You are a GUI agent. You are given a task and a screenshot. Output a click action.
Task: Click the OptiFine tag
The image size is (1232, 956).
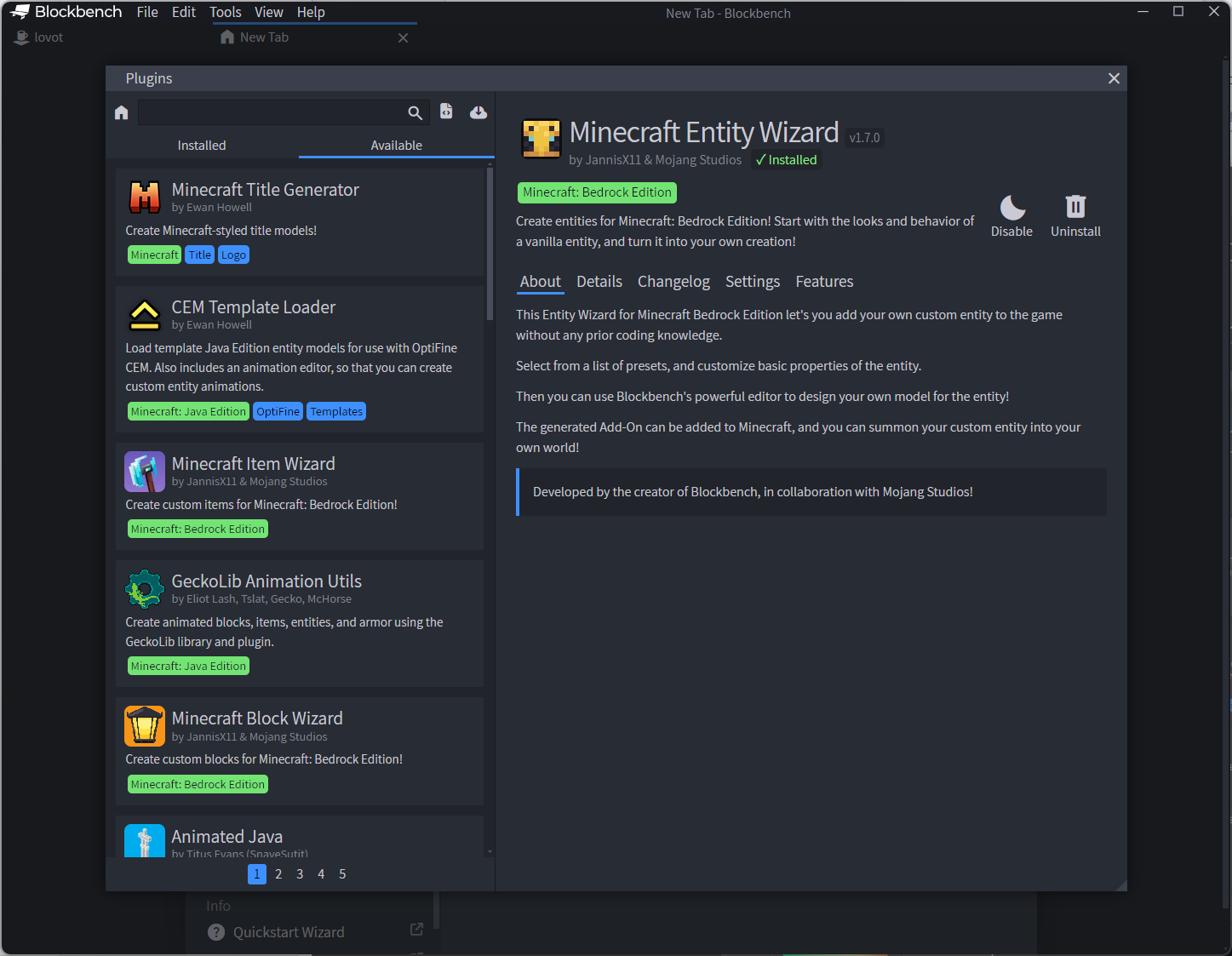[278, 412]
